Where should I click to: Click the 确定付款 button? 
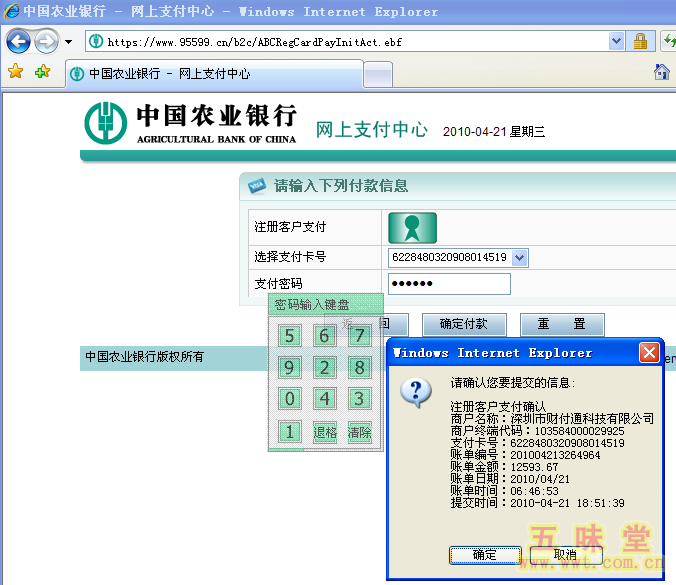coord(463,324)
